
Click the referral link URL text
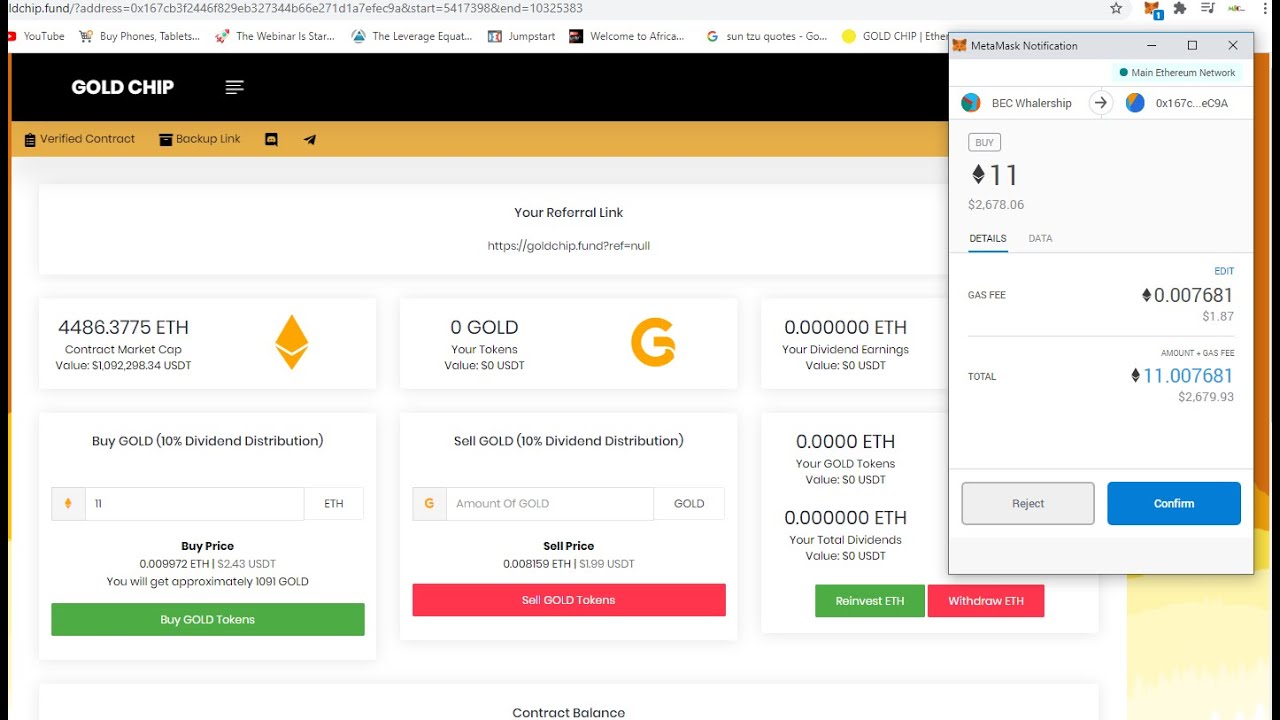point(569,246)
